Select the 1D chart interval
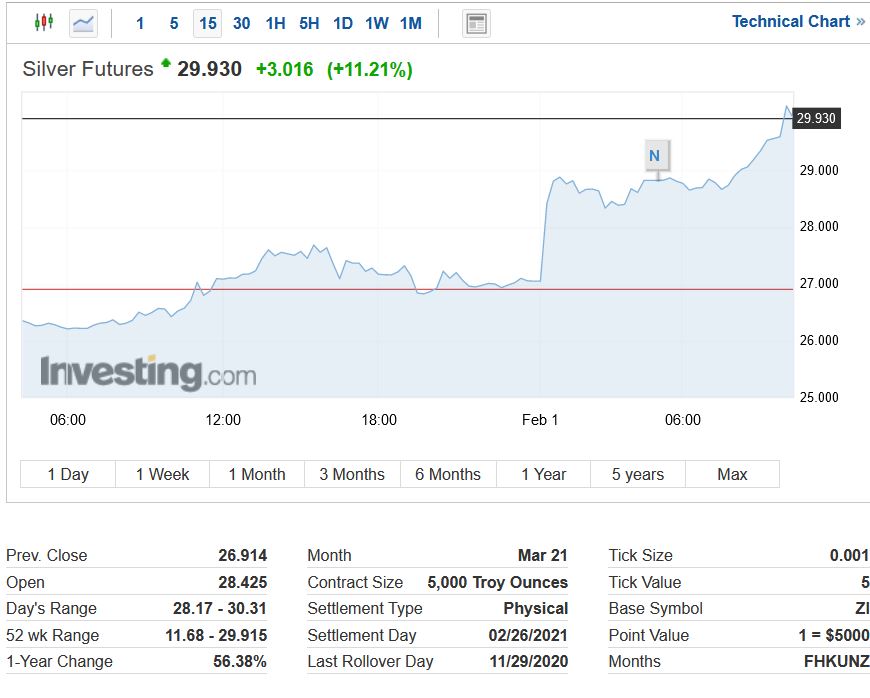Screen dimensions: 870x698 point(342,23)
